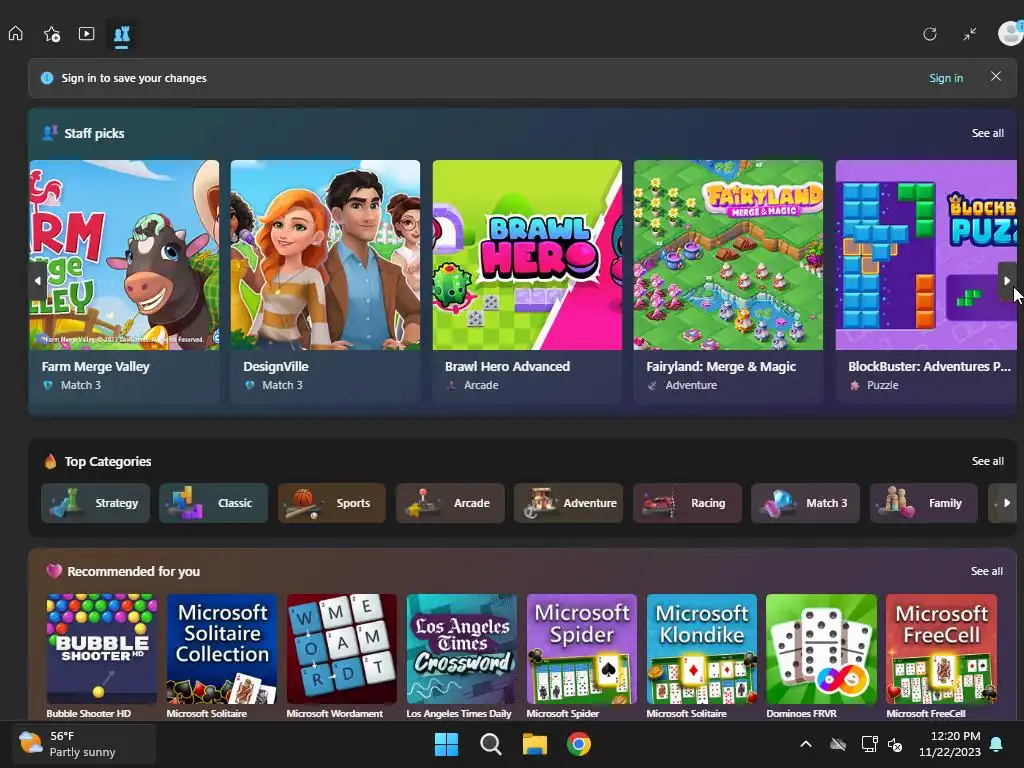Open Bubble Shooter HD game
The image size is (1024, 768).
pyautogui.click(x=101, y=656)
